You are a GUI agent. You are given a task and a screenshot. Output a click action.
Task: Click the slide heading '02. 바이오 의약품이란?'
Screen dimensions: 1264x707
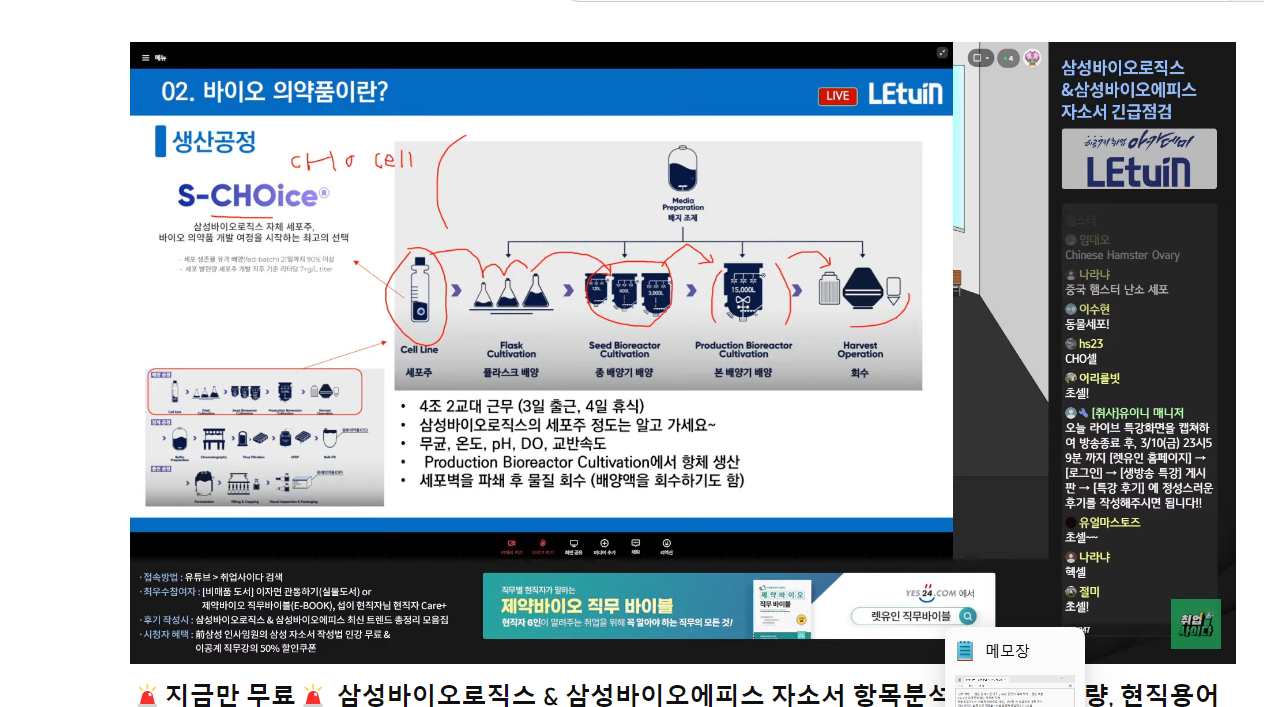click(275, 93)
